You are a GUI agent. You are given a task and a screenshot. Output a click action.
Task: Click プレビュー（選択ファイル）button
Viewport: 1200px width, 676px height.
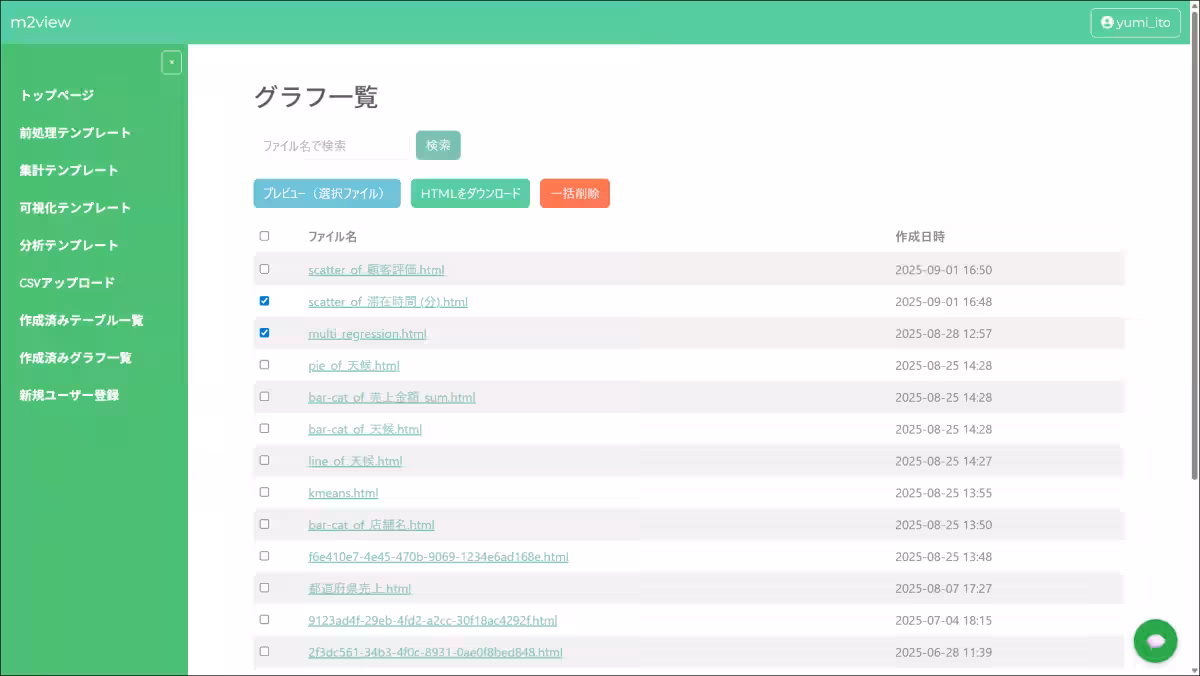326,194
